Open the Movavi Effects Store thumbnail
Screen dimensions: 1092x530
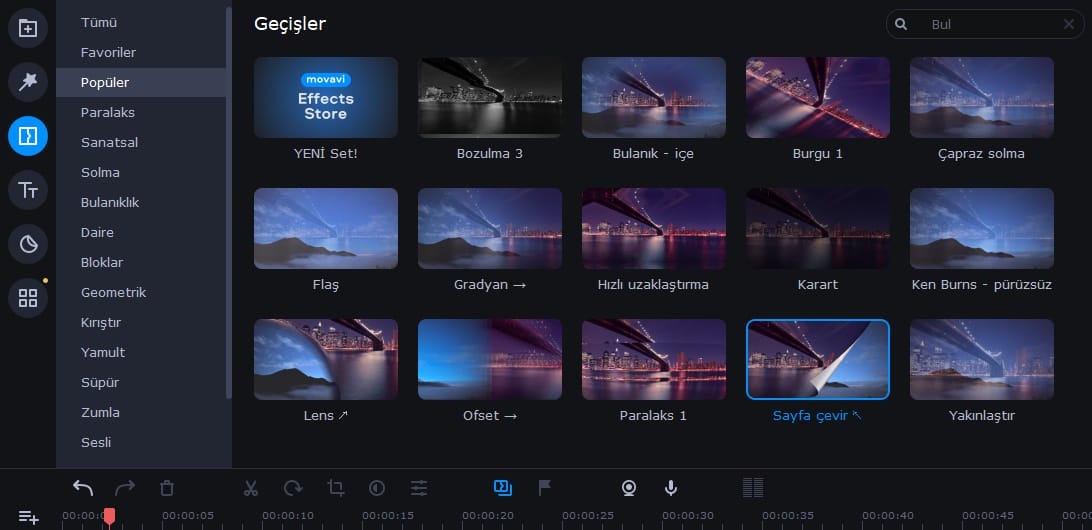[326, 98]
